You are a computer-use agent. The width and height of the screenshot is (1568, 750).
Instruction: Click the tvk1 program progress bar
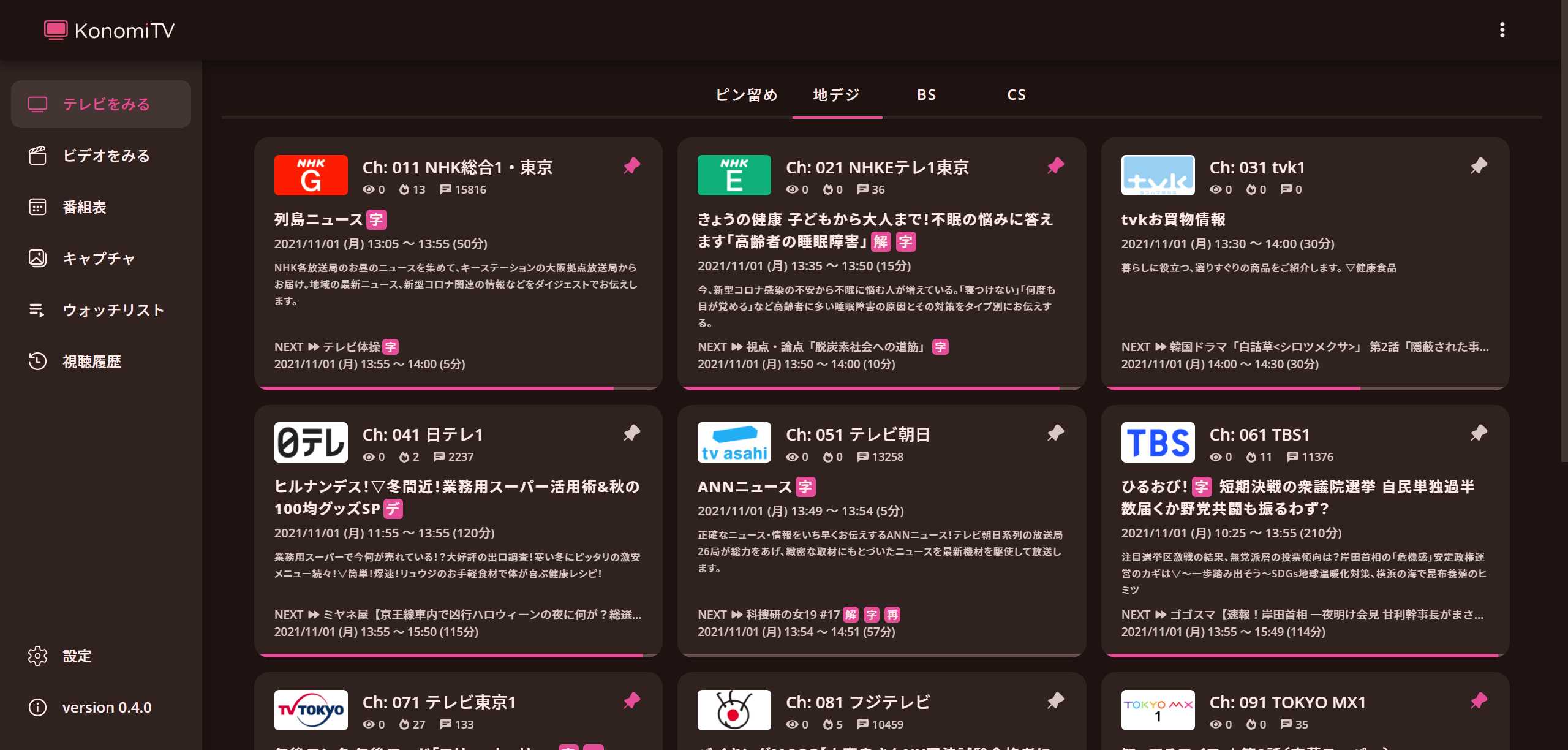point(1305,388)
